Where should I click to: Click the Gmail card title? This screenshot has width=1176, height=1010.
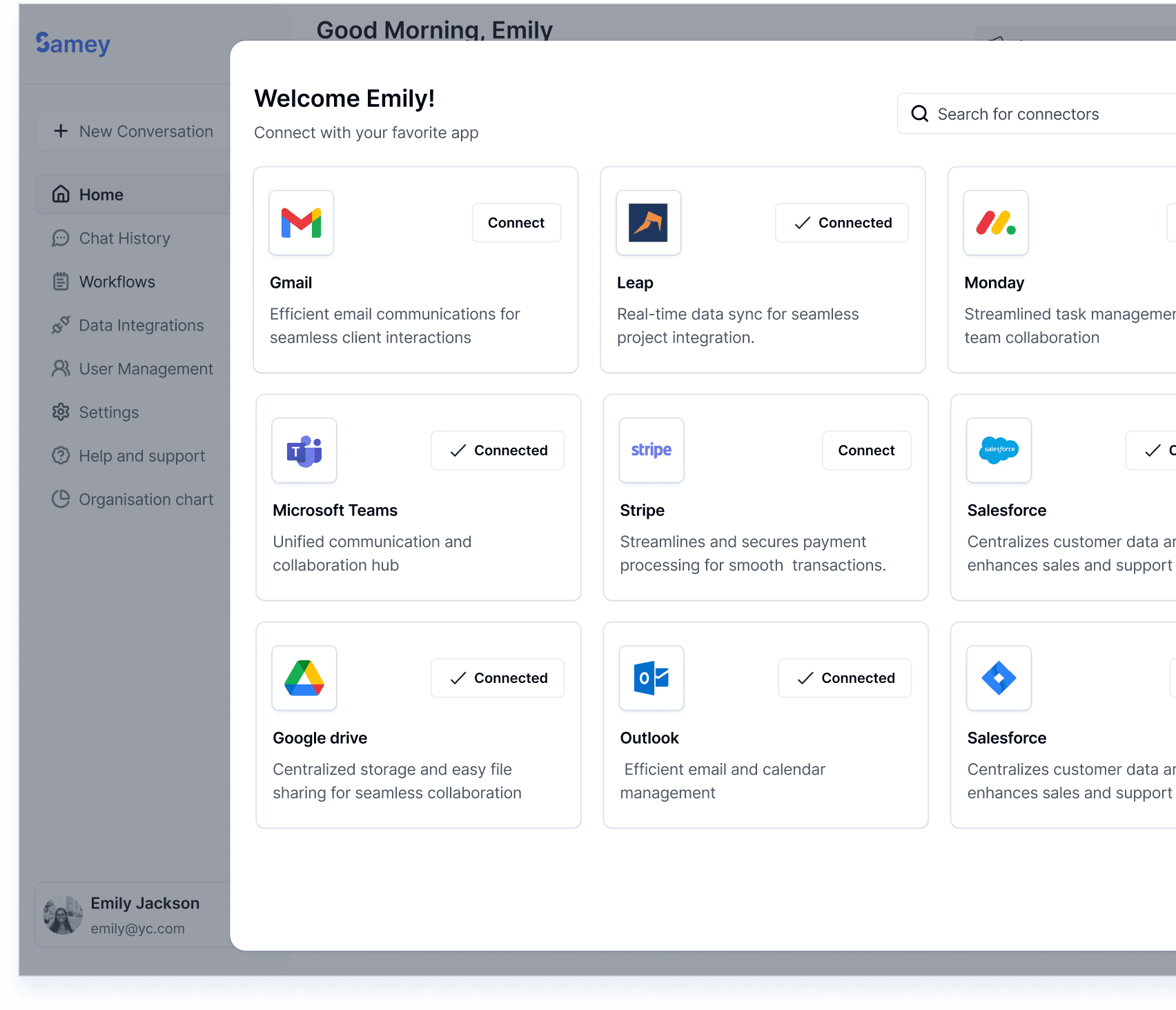[291, 283]
